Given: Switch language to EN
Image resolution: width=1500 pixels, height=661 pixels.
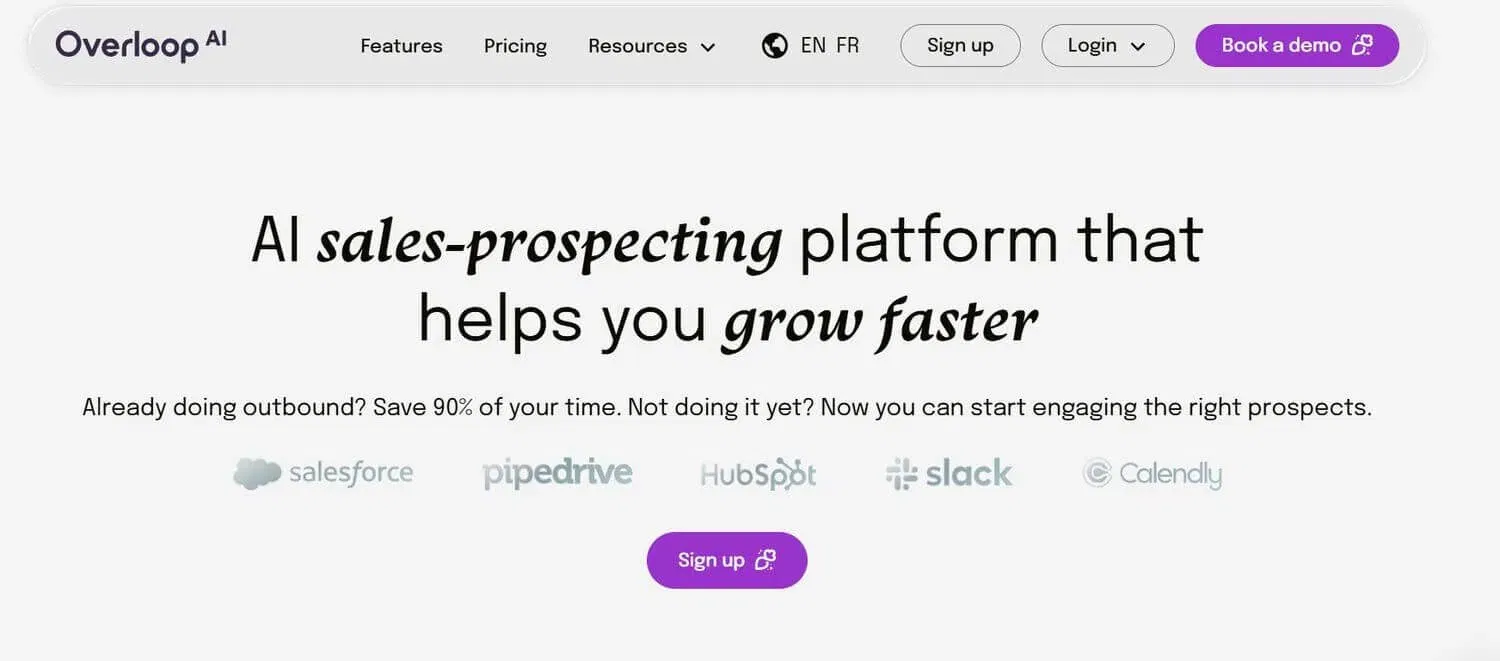Looking at the screenshot, I should pos(813,46).
